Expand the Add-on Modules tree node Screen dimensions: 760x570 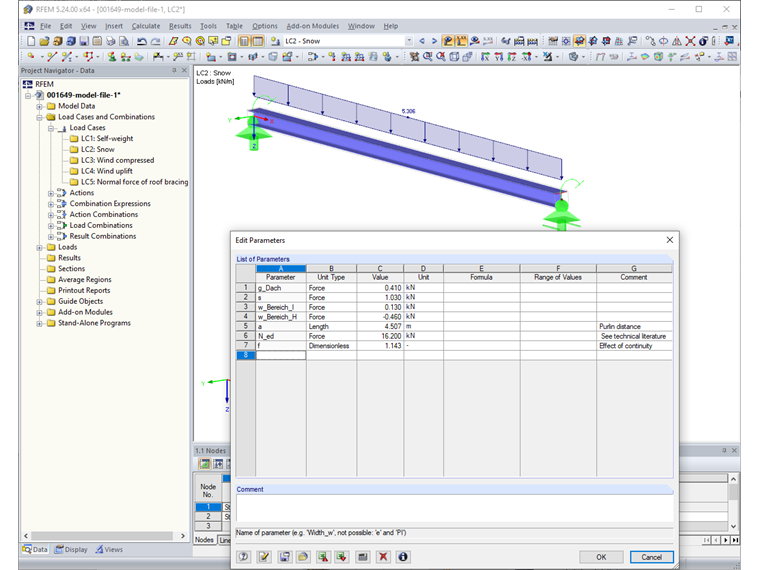40,312
